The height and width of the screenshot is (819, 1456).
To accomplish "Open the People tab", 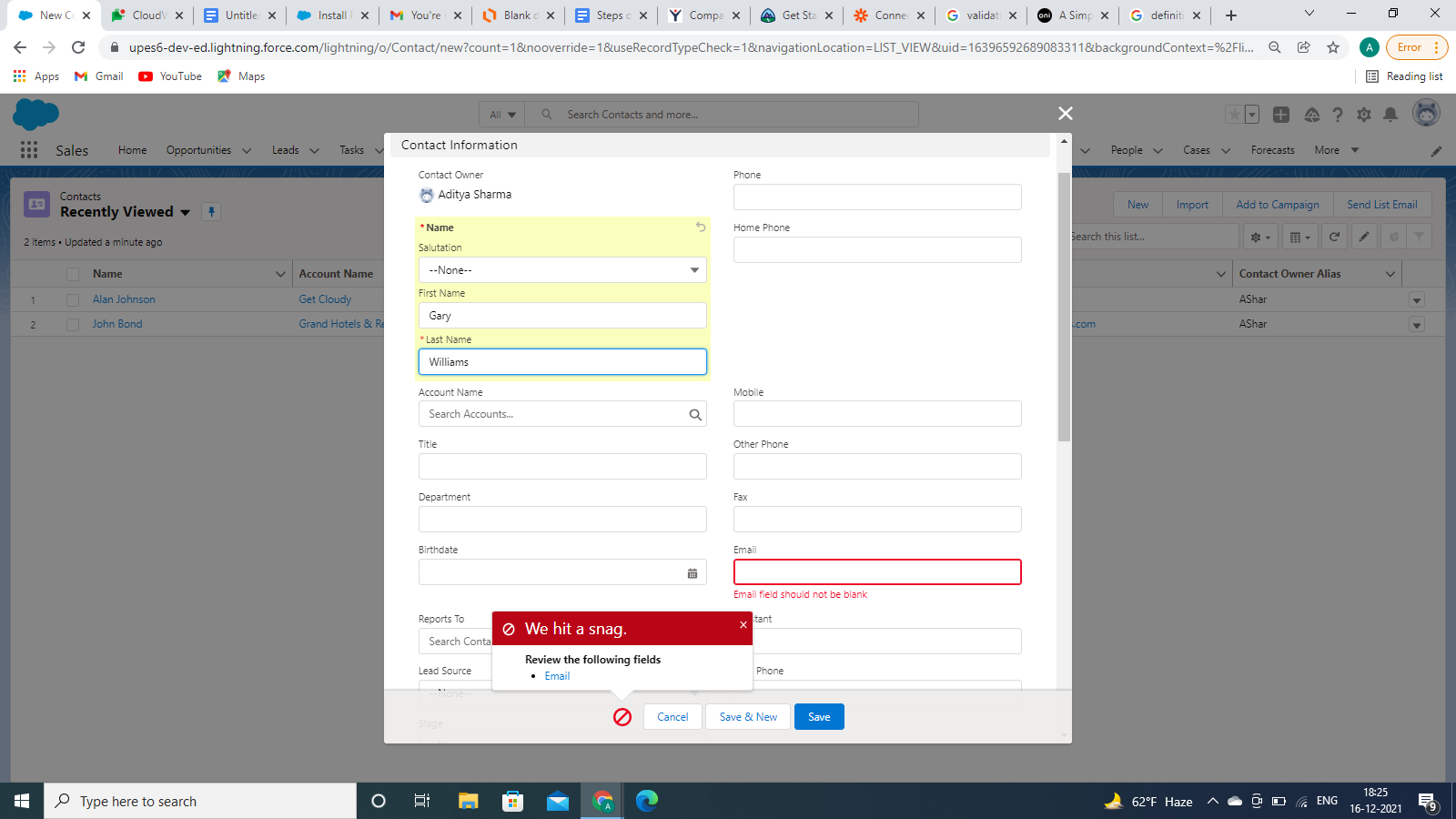I will click(1127, 150).
